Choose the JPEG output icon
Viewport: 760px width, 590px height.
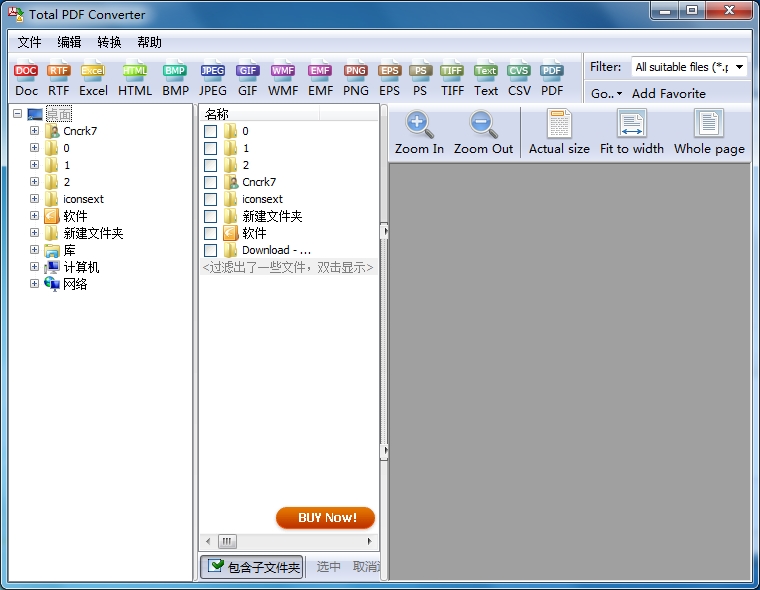tap(213, 80)
